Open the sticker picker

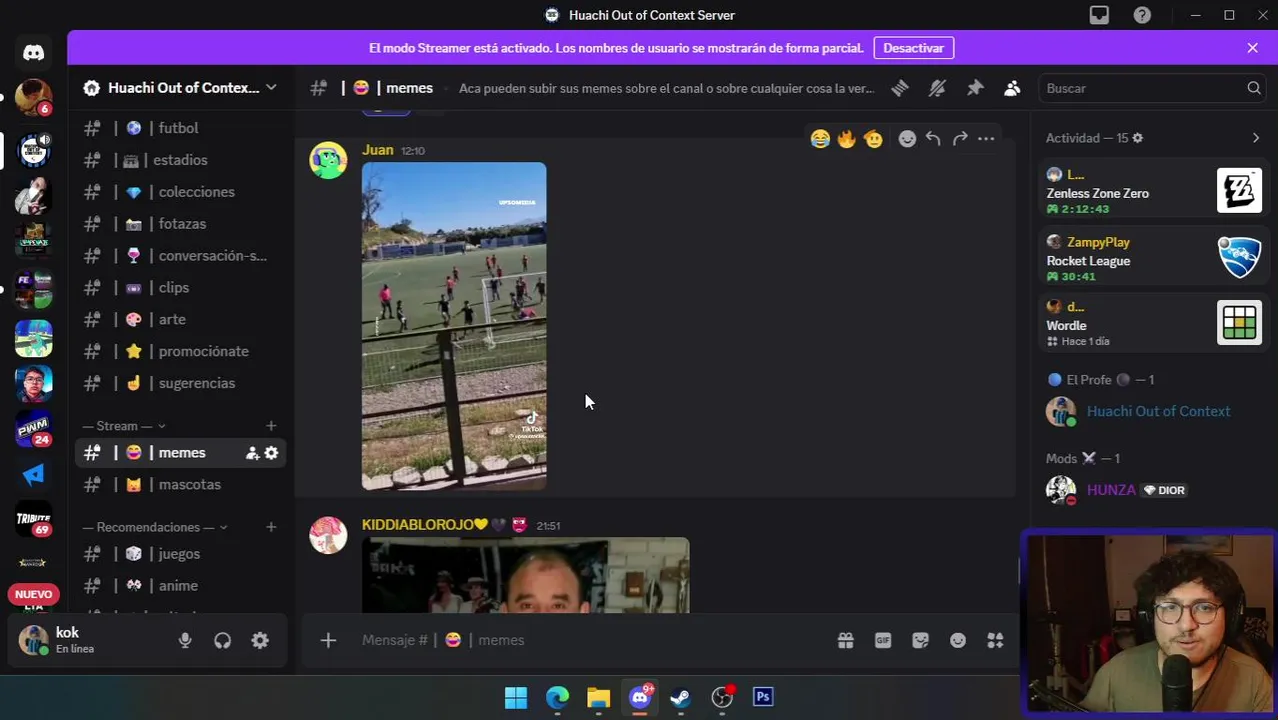tap(920, 640)
